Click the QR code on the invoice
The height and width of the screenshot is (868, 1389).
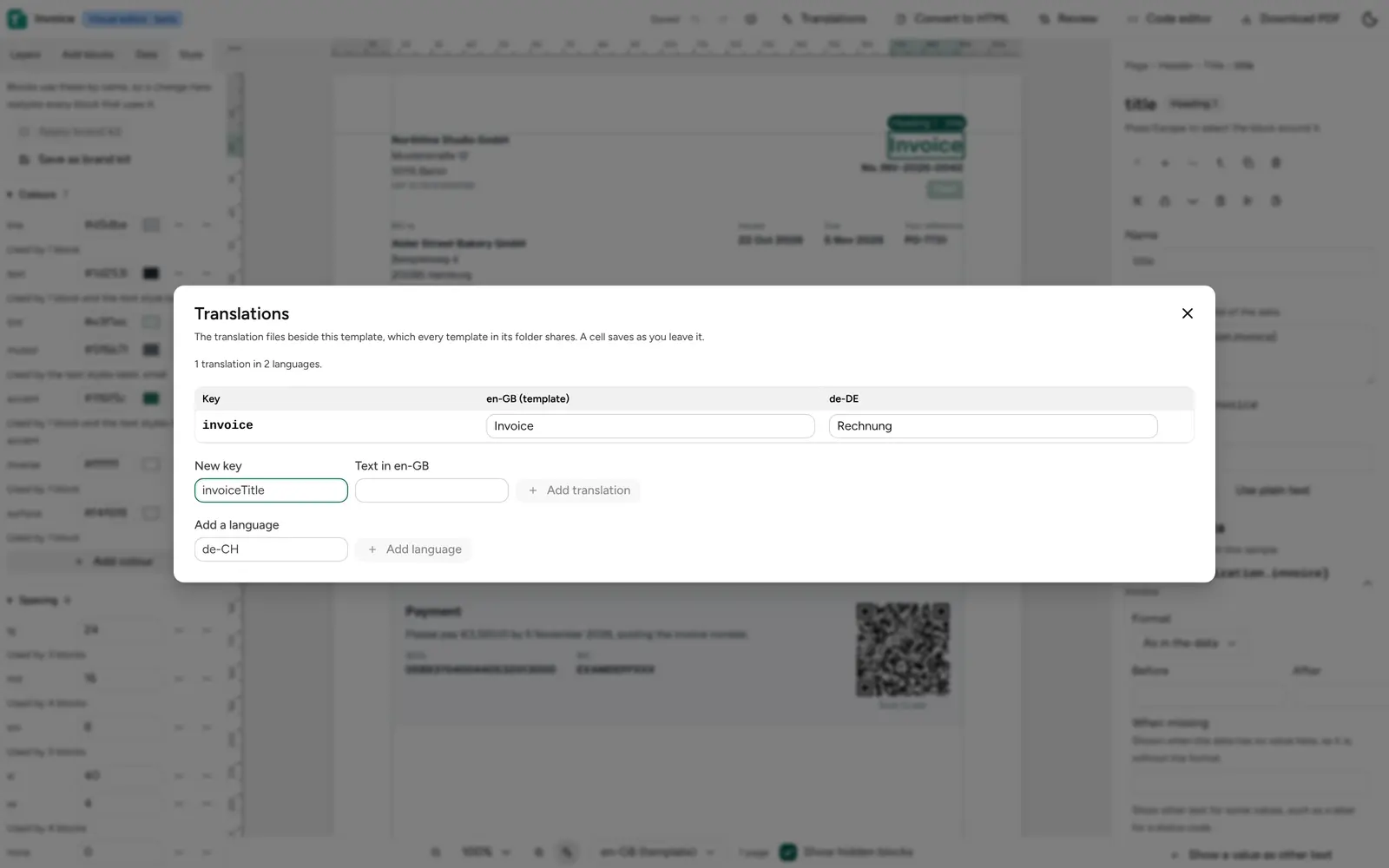903,649
